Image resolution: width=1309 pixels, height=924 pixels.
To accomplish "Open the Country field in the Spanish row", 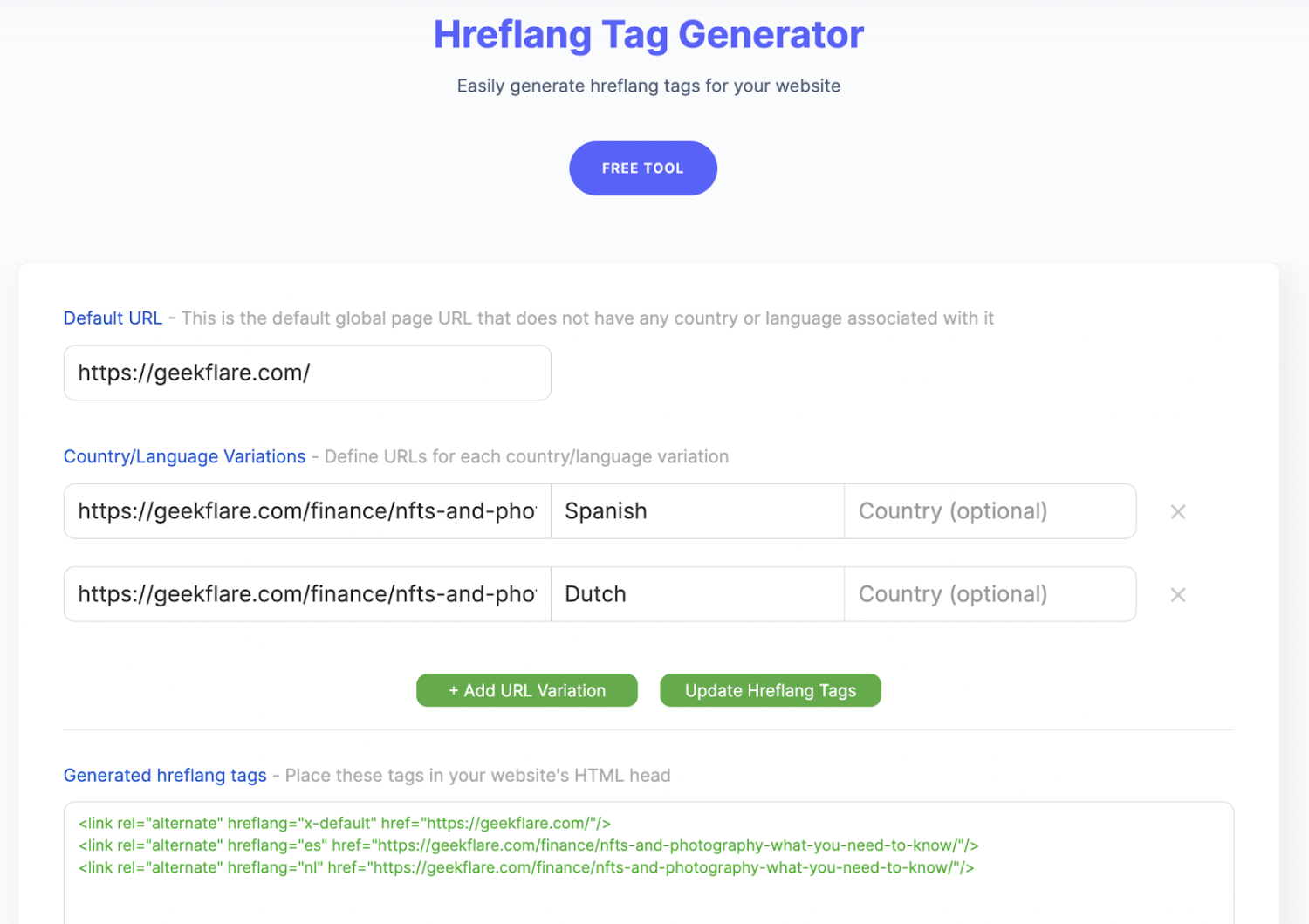I will point(989,511).
